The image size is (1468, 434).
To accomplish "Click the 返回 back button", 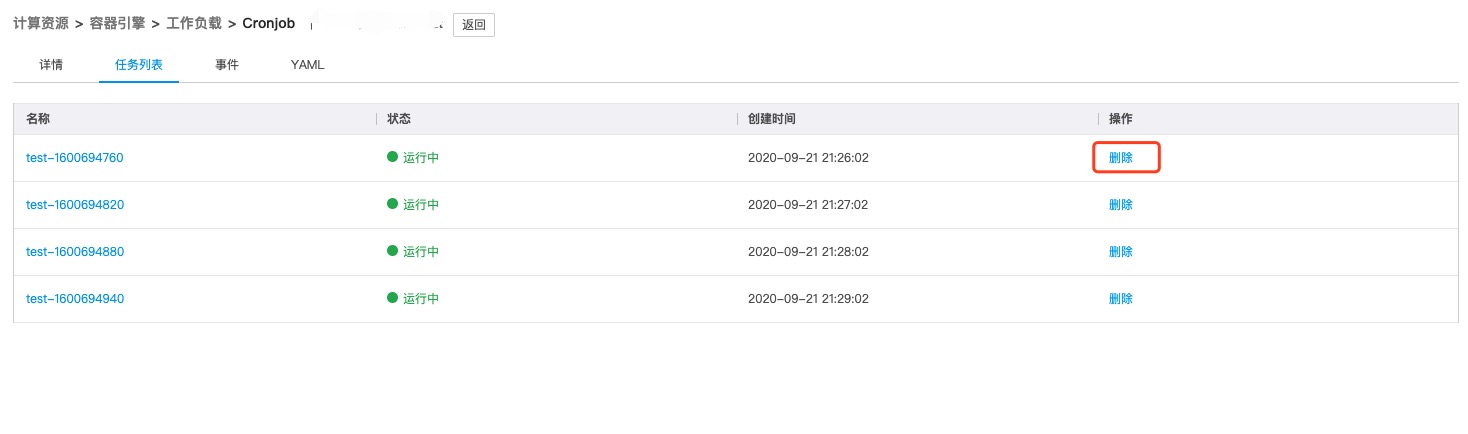I will point(473,25).
